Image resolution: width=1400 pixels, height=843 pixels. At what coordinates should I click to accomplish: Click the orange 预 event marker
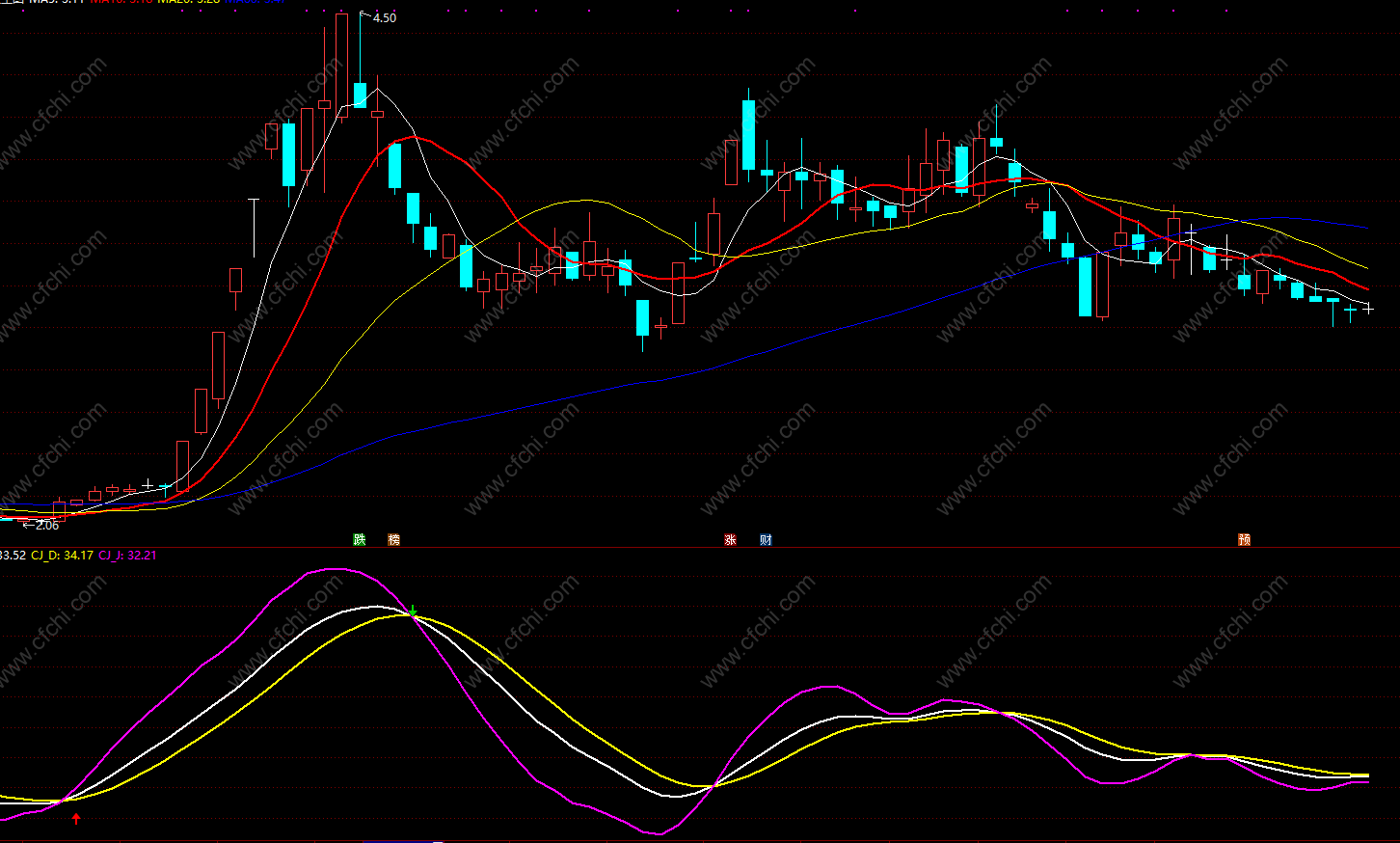pos(1244,540)
